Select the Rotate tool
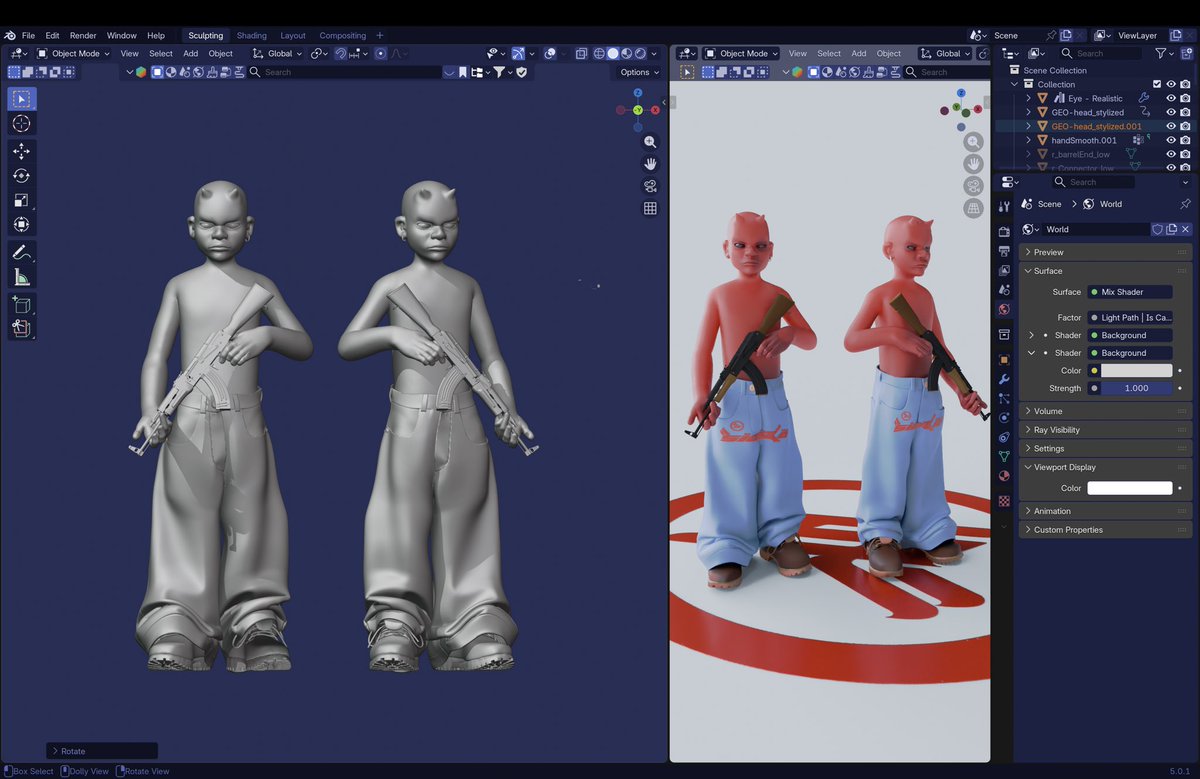This screenshot has height=779, width=1200. pos(21,176)
